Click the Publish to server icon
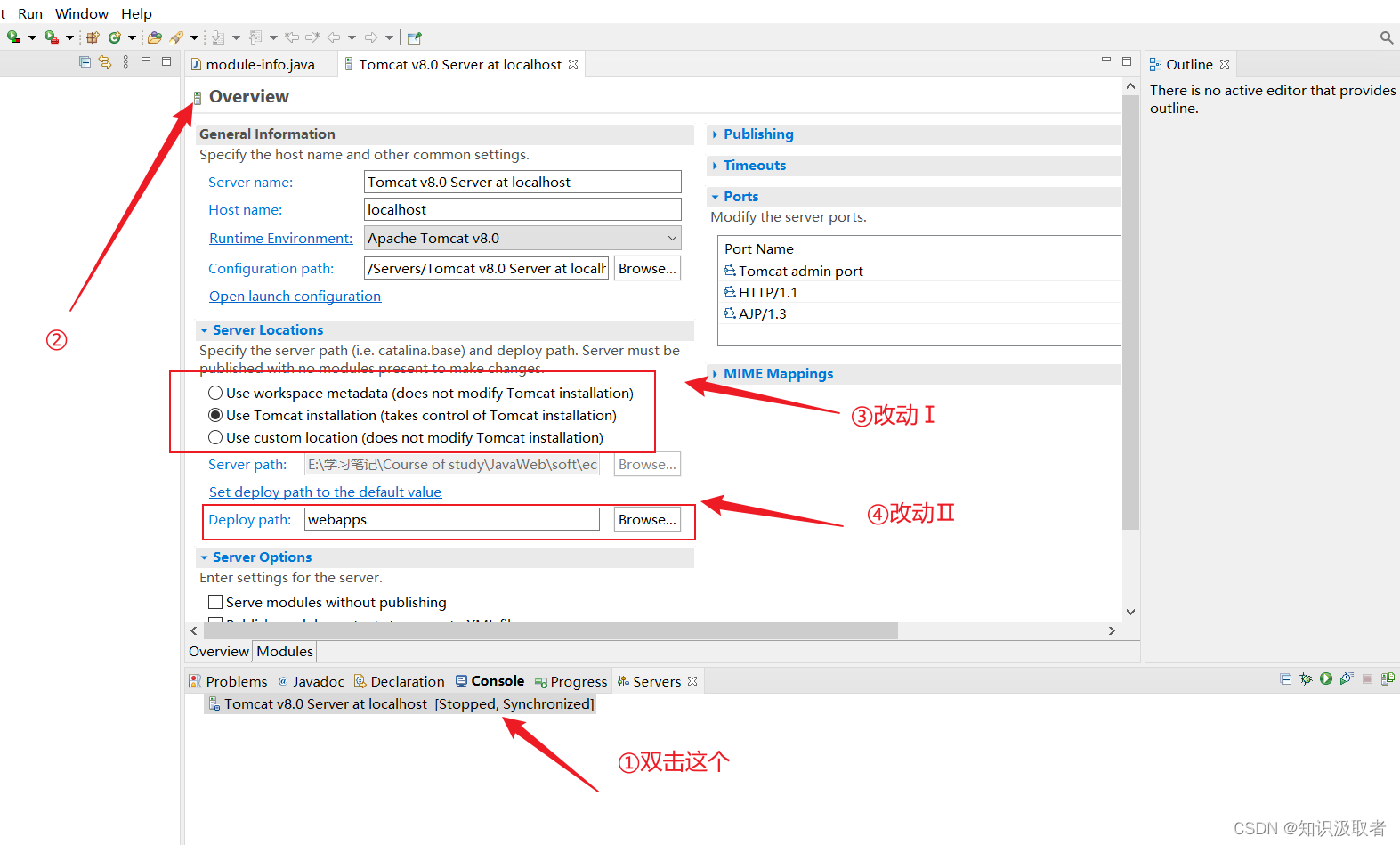The image size is (1400, 845). 1388,678
